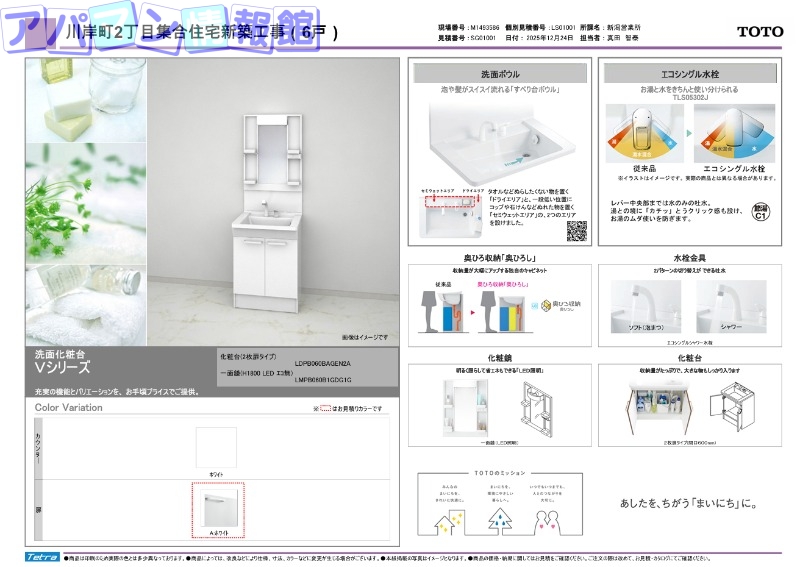Click the LED mirror cabinet photo
The width and height of the screenshot is (800, 567).
point(465,408)
